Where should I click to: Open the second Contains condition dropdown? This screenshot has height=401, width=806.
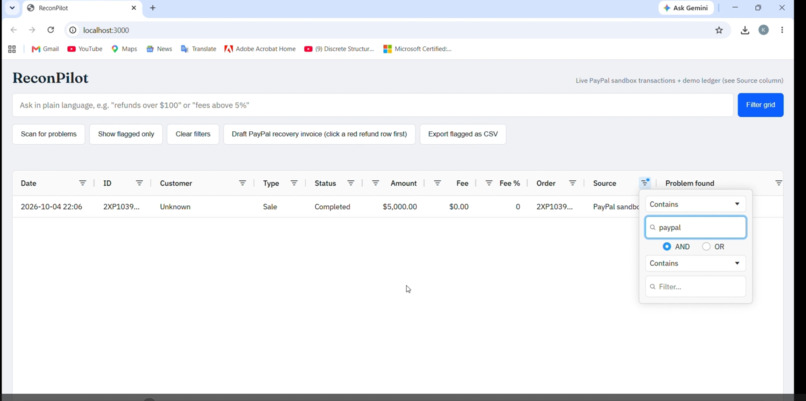click(x=695, y=263)
